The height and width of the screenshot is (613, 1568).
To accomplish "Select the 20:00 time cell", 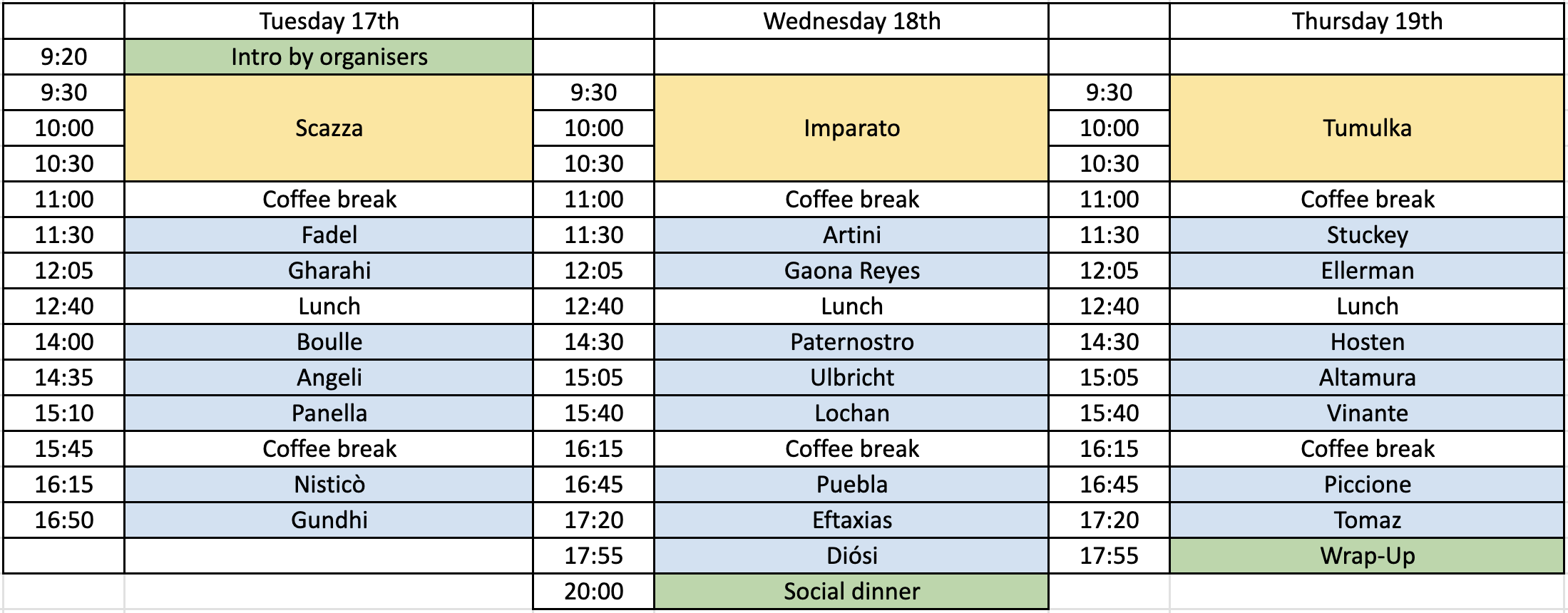I will tap(593, 592).
